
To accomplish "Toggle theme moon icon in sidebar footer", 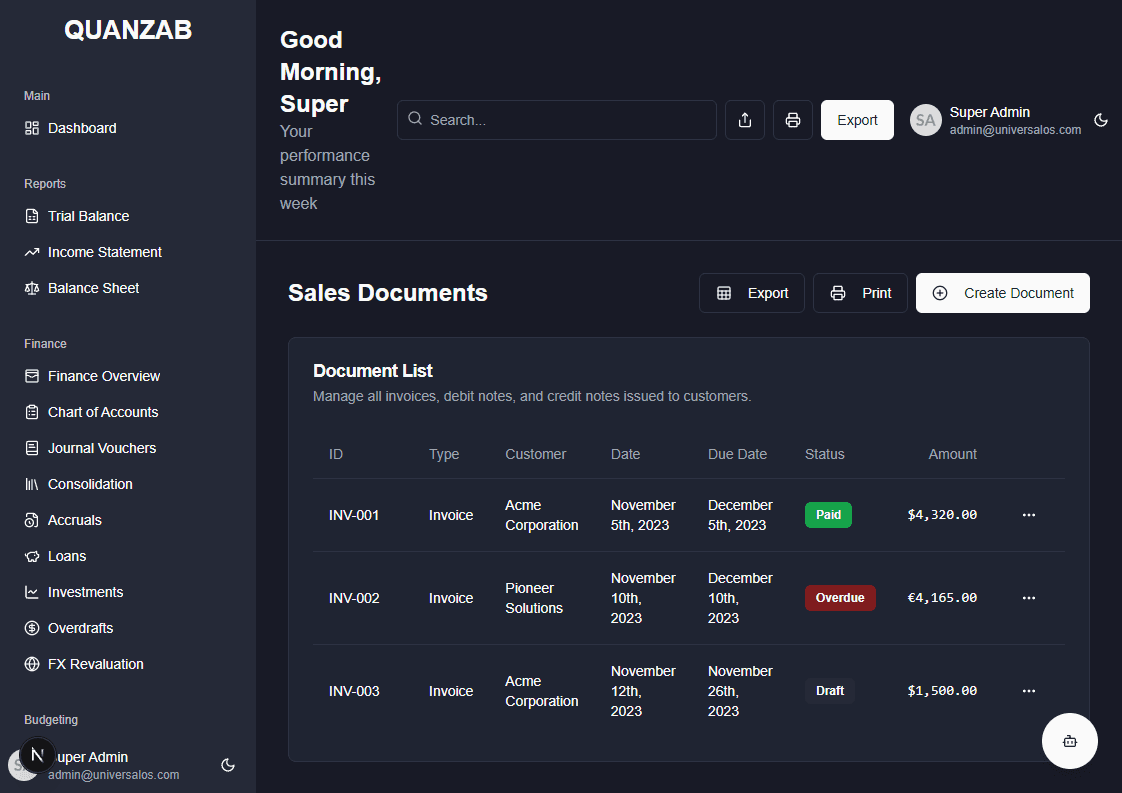I will point(228,765).
